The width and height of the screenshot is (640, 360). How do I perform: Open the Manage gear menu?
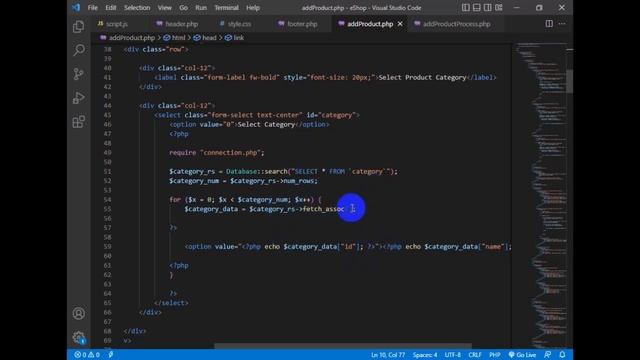[x=79, y=337]
